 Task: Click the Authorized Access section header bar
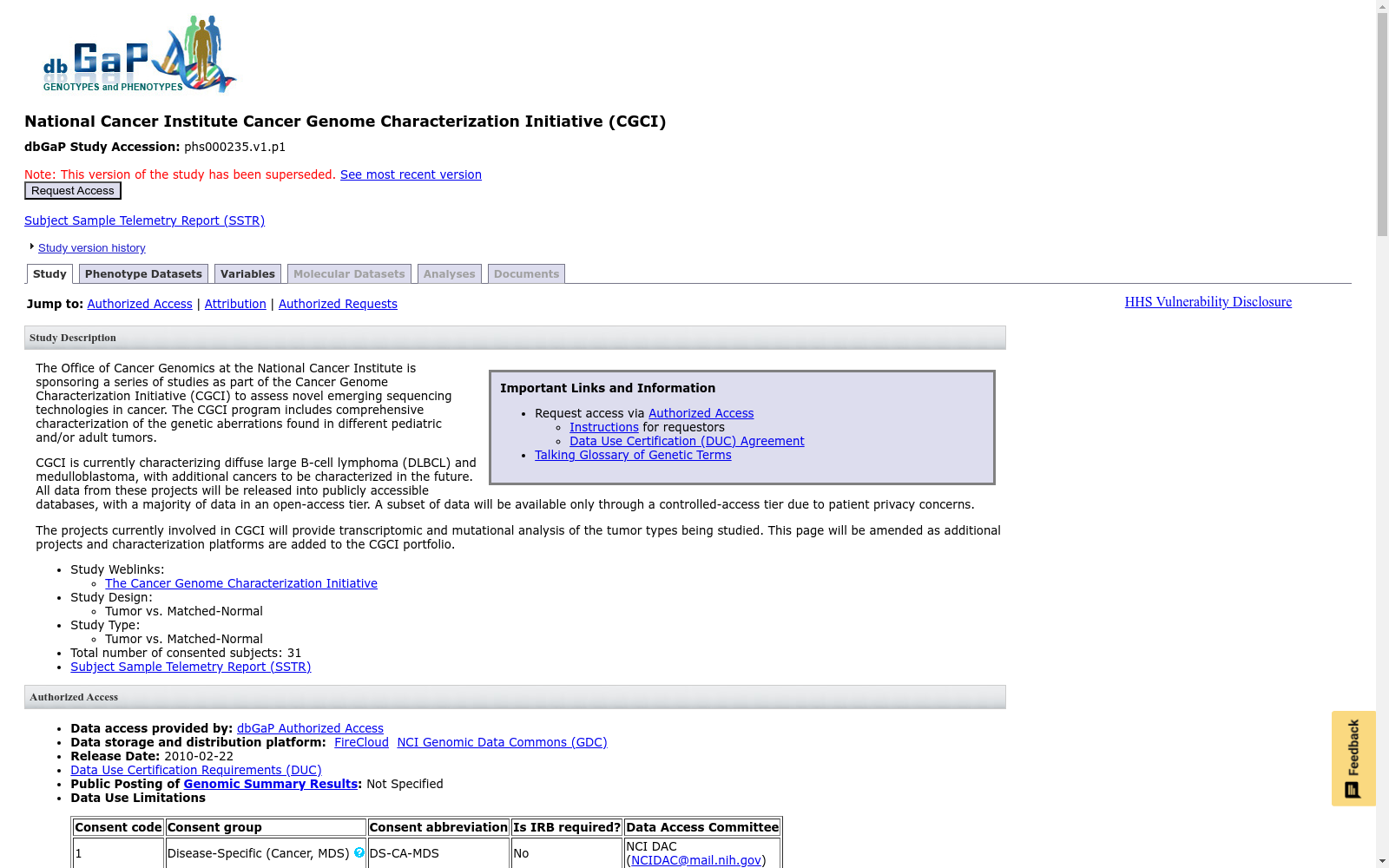515,697
